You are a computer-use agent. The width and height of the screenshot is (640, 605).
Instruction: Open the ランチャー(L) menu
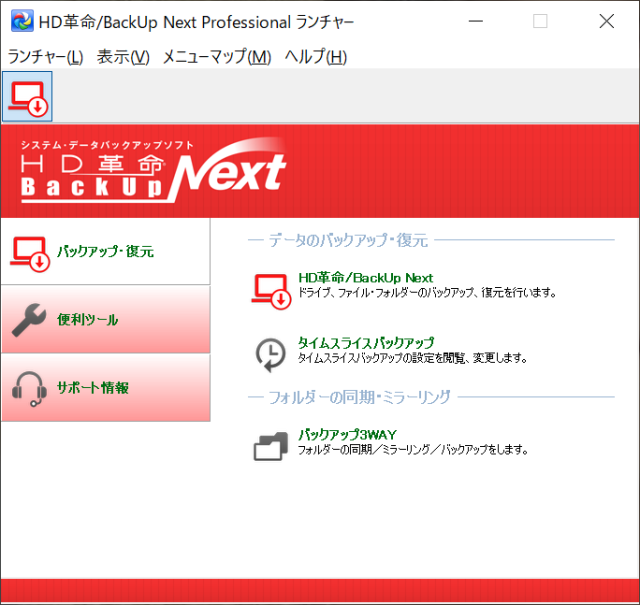[x=45, y=57]
